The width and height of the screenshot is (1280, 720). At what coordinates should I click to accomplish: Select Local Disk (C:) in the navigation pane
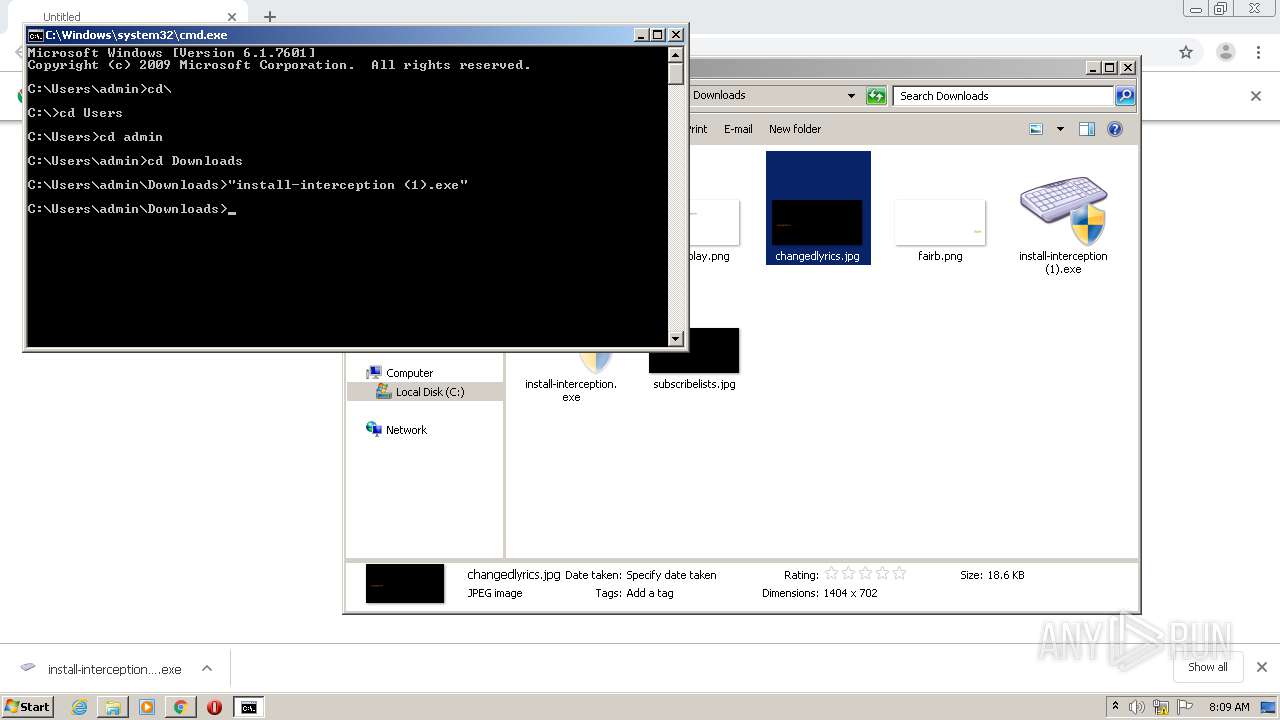pyautogui.click(x=429, y=392)
